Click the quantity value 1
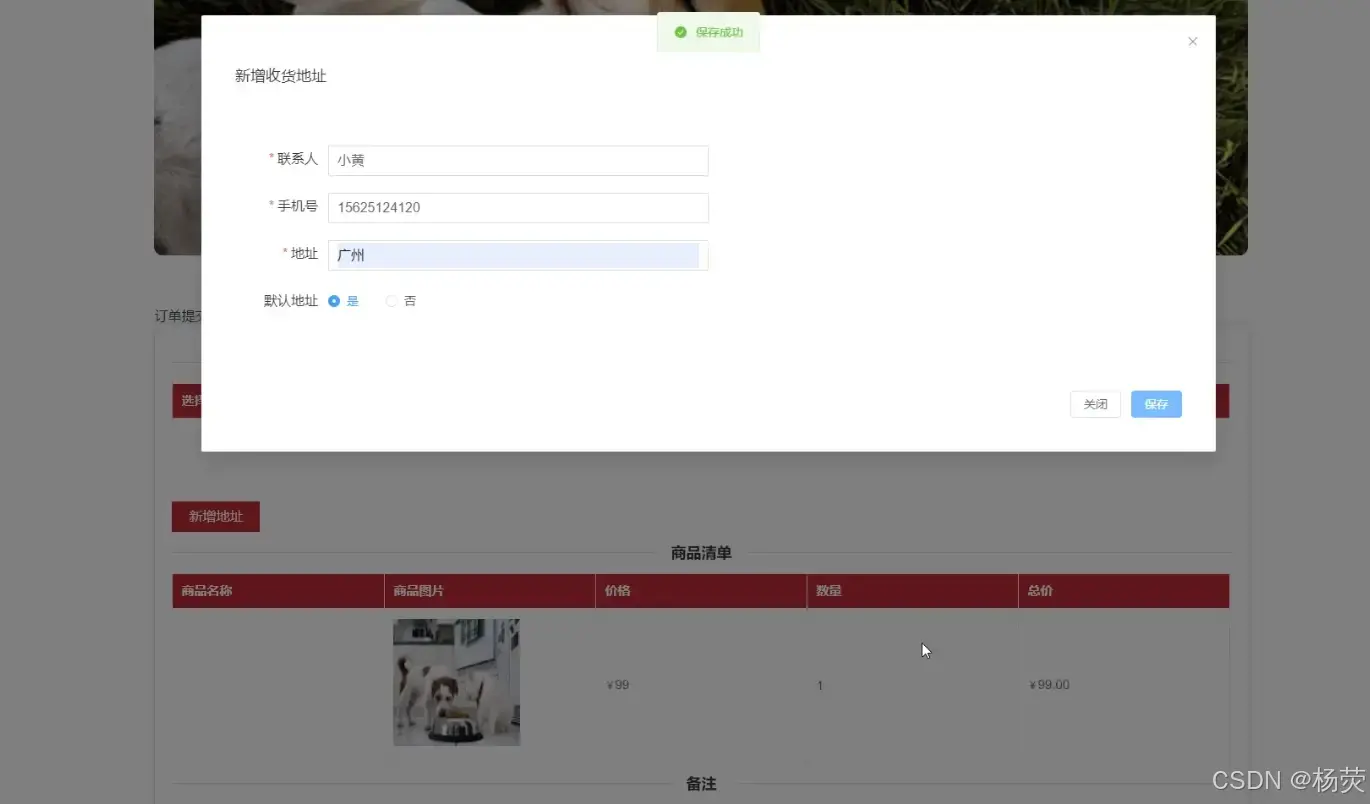This screenshot has width=1370, height=804. point(820,686)
